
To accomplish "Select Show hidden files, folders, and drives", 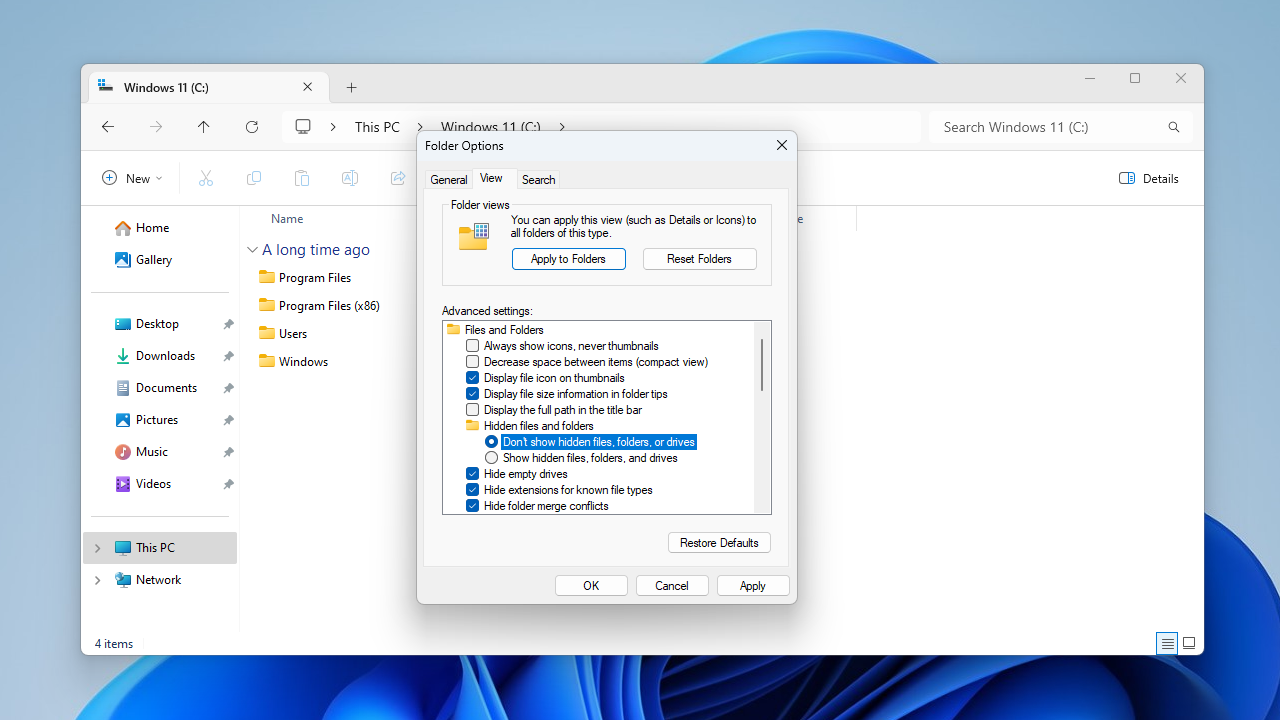I will point(492,458).
